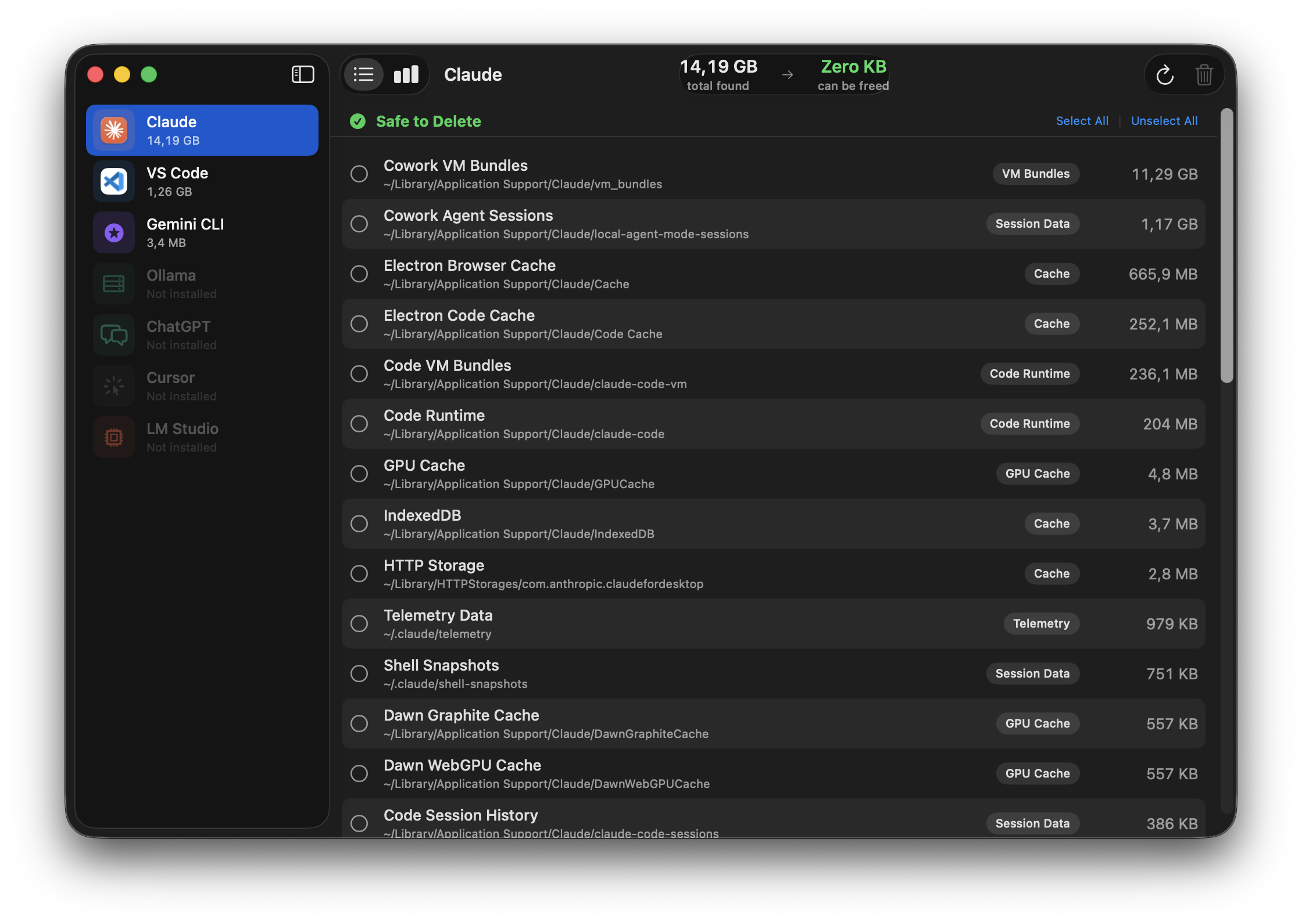The image size is (1302, 924).
Task: Switch to list view
Action: (363, 74)
